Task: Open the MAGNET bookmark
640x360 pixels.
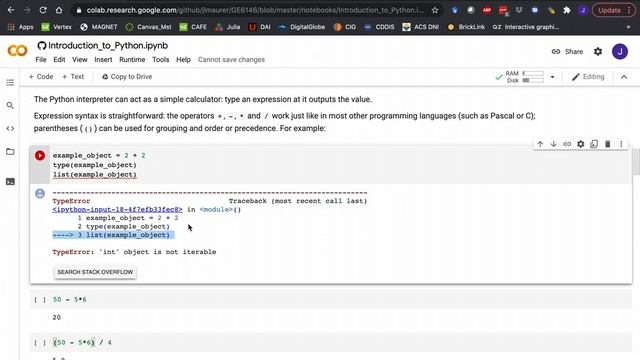Action: coord(98,27)
